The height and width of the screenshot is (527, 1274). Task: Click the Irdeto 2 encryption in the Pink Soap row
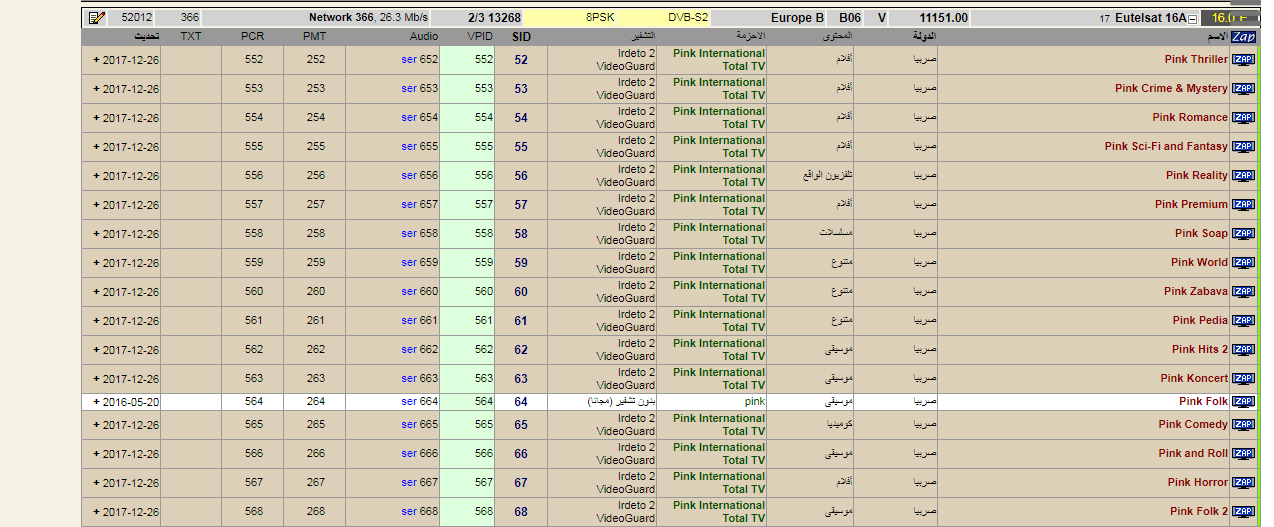[x=637, y=228]
